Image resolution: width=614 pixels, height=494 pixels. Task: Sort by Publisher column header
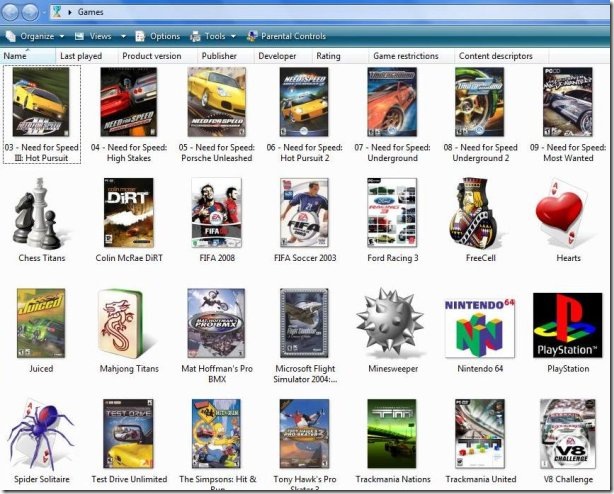tap(225, 56)
